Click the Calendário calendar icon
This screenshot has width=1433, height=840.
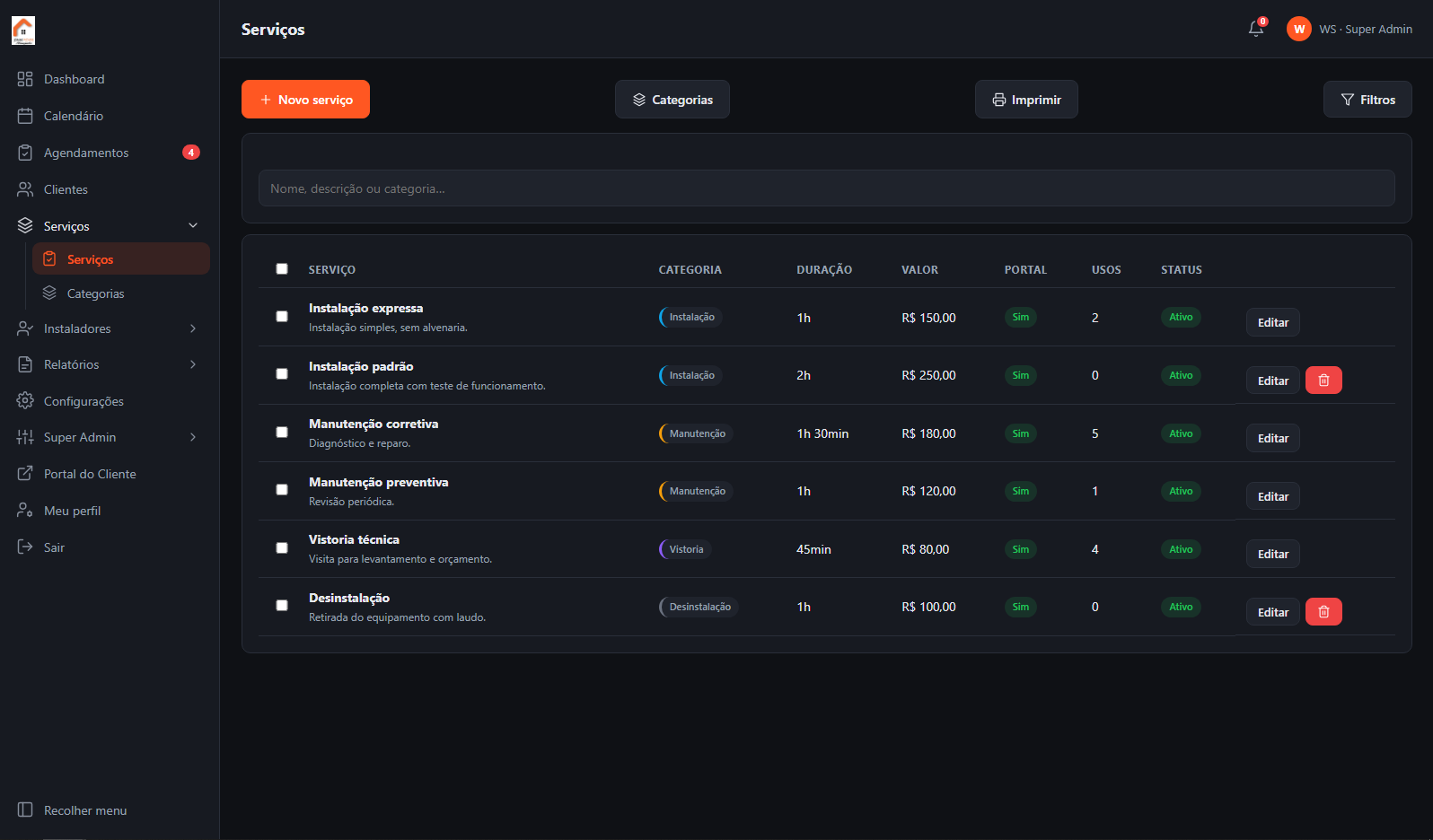point(25,116)
